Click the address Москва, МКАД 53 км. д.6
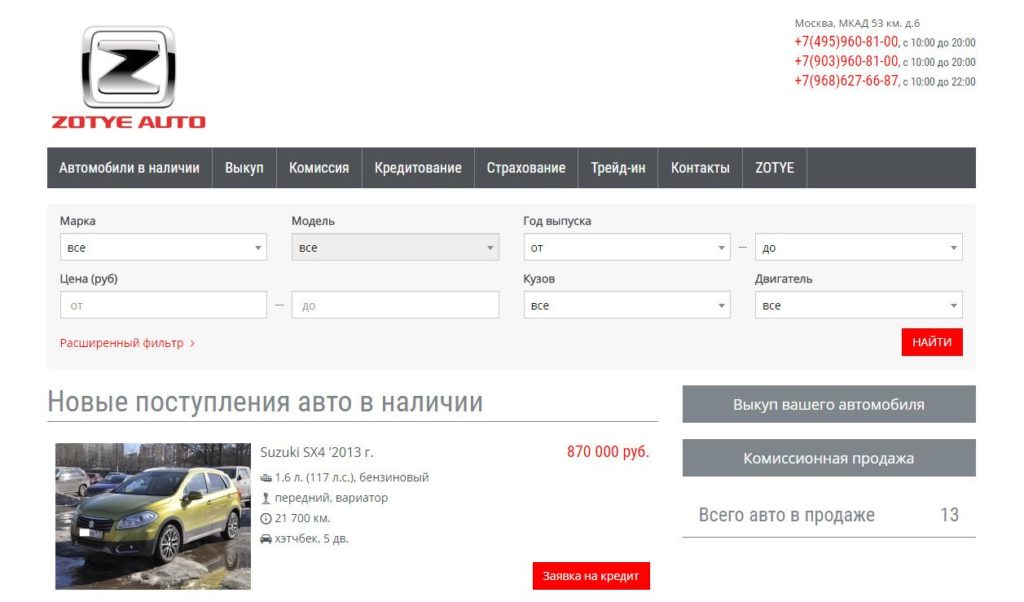 [x=857, y=23]
